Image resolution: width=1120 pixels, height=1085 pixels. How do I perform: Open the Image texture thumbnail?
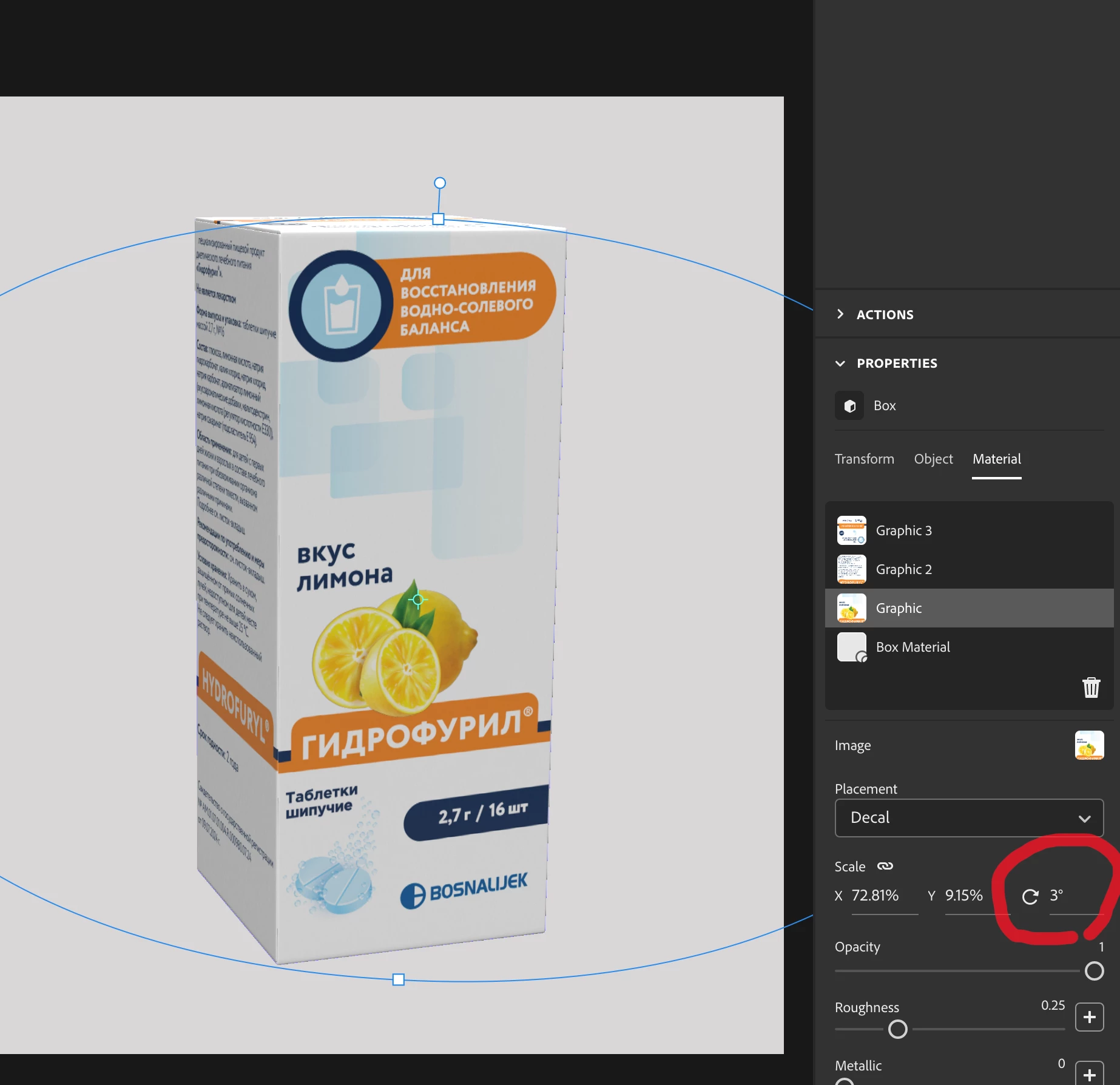click(x=1089, y=745)
